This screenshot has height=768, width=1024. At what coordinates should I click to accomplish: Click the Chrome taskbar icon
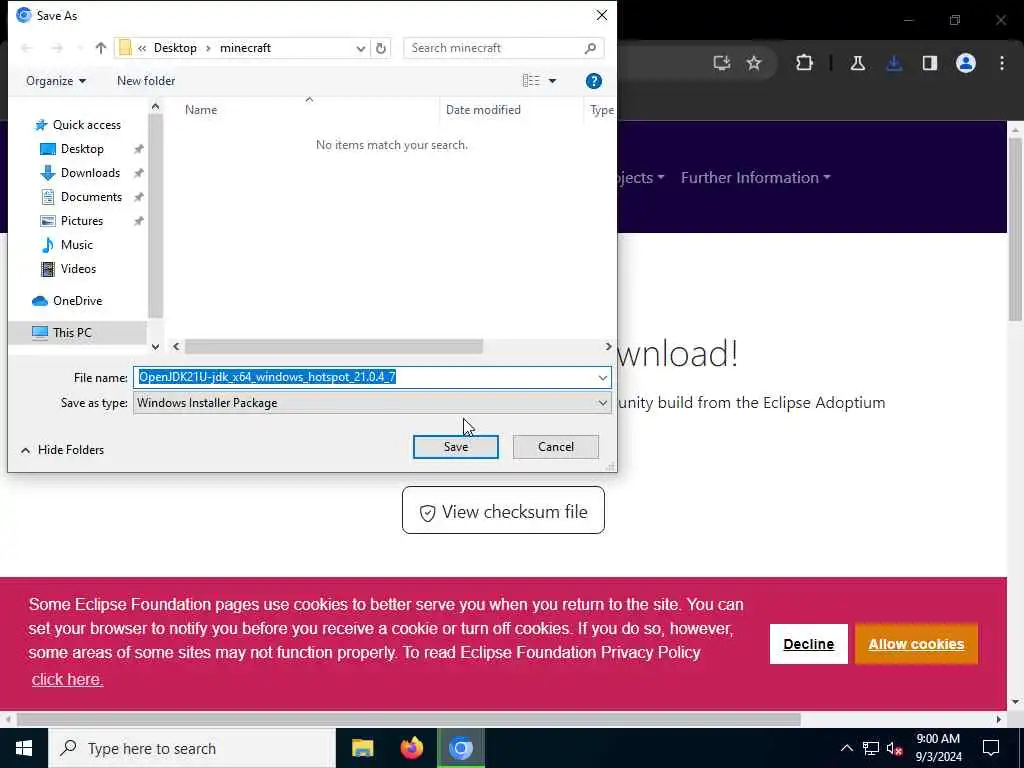coord(460,748)
